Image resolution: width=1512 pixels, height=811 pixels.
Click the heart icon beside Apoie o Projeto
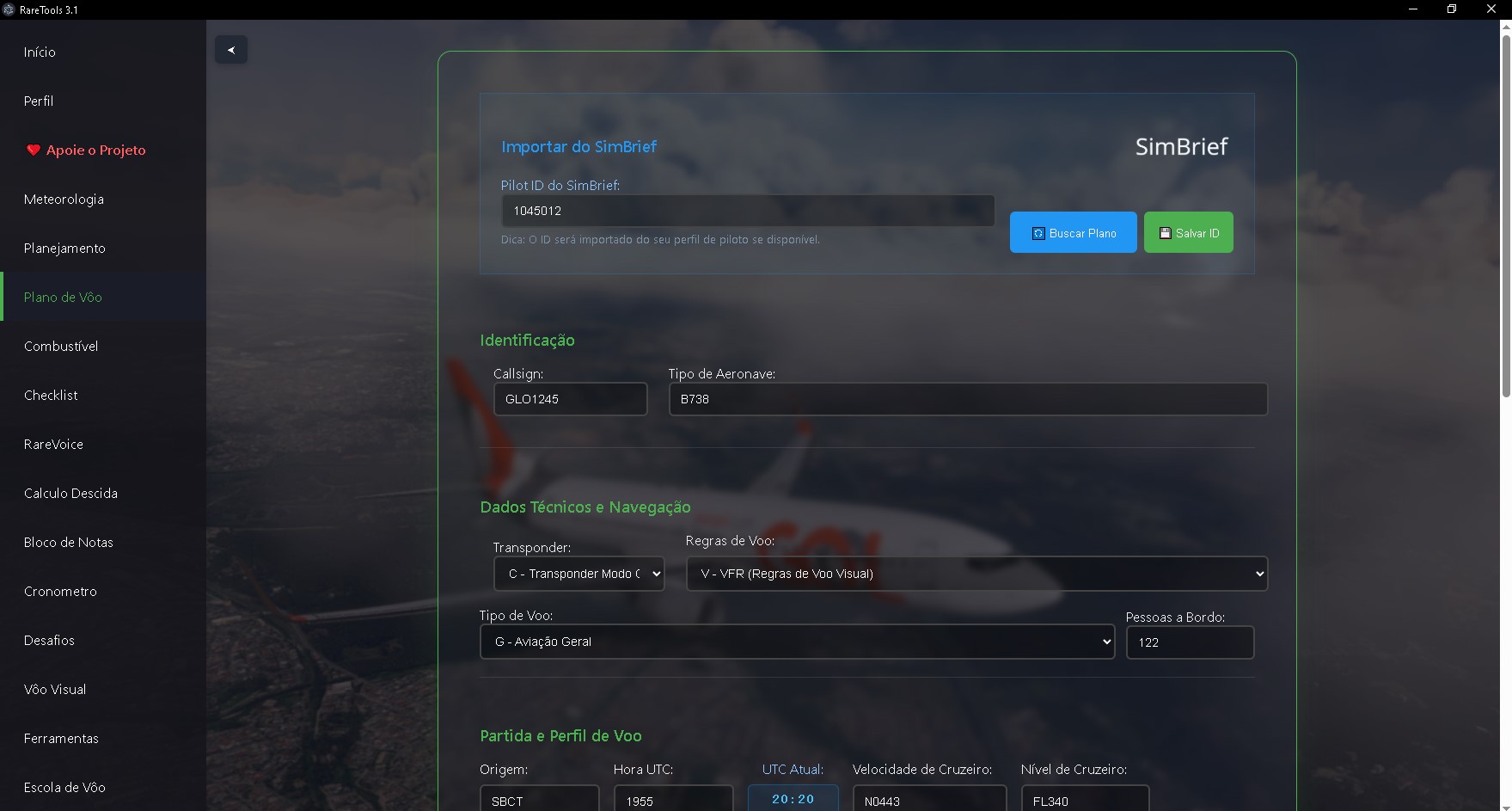pos(33,150)
